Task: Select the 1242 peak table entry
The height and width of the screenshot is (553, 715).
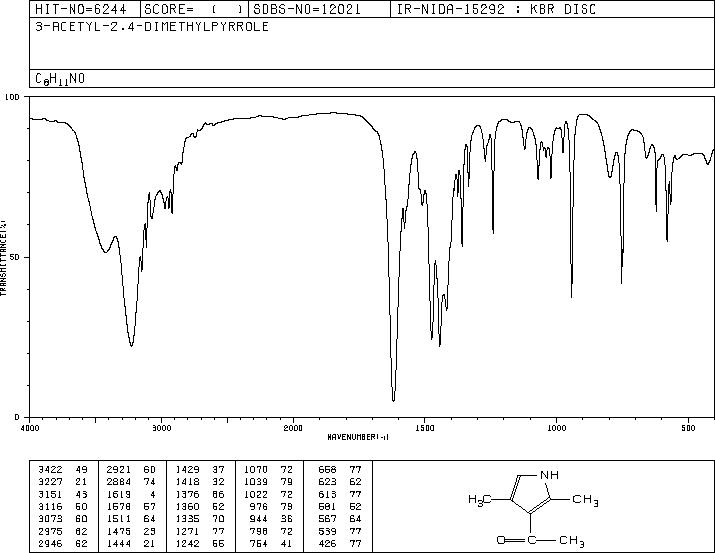Action: pyautogui.click(x=201, y=544)
